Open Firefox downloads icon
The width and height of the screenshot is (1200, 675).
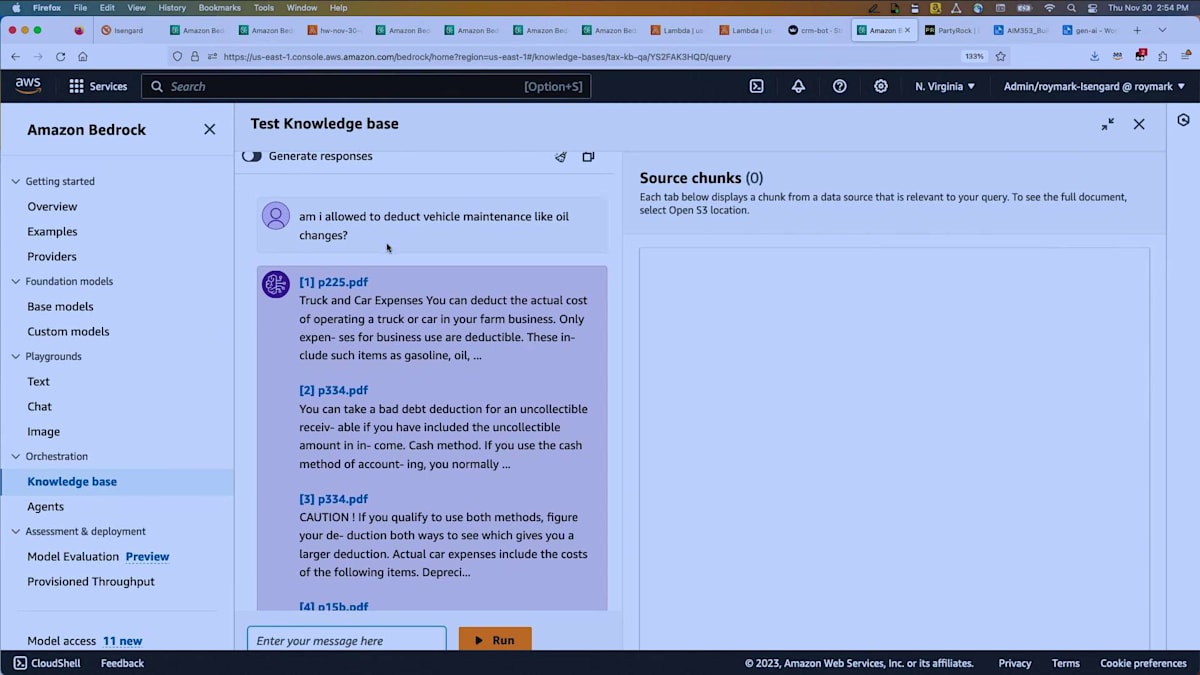click(x=1095, y=57)
